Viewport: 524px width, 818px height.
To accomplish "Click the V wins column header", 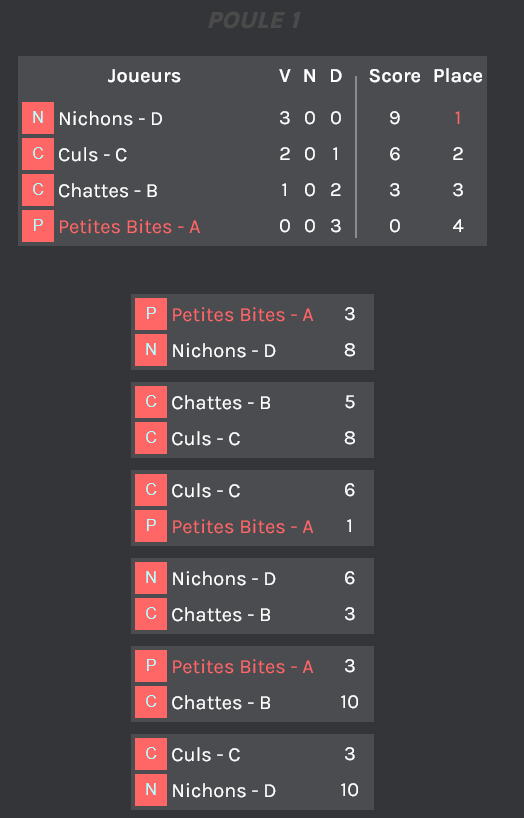I will [284, 76].
